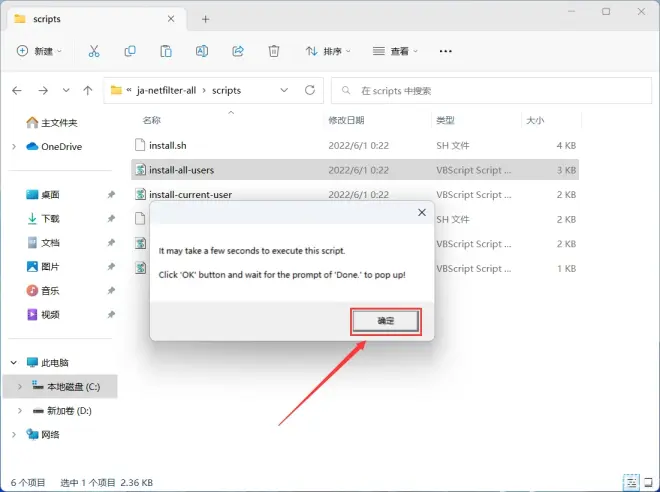The height and width of the screenshot is (492, 660).
Task: Click 确定 OK button in dialog
Action: [386, 321]
